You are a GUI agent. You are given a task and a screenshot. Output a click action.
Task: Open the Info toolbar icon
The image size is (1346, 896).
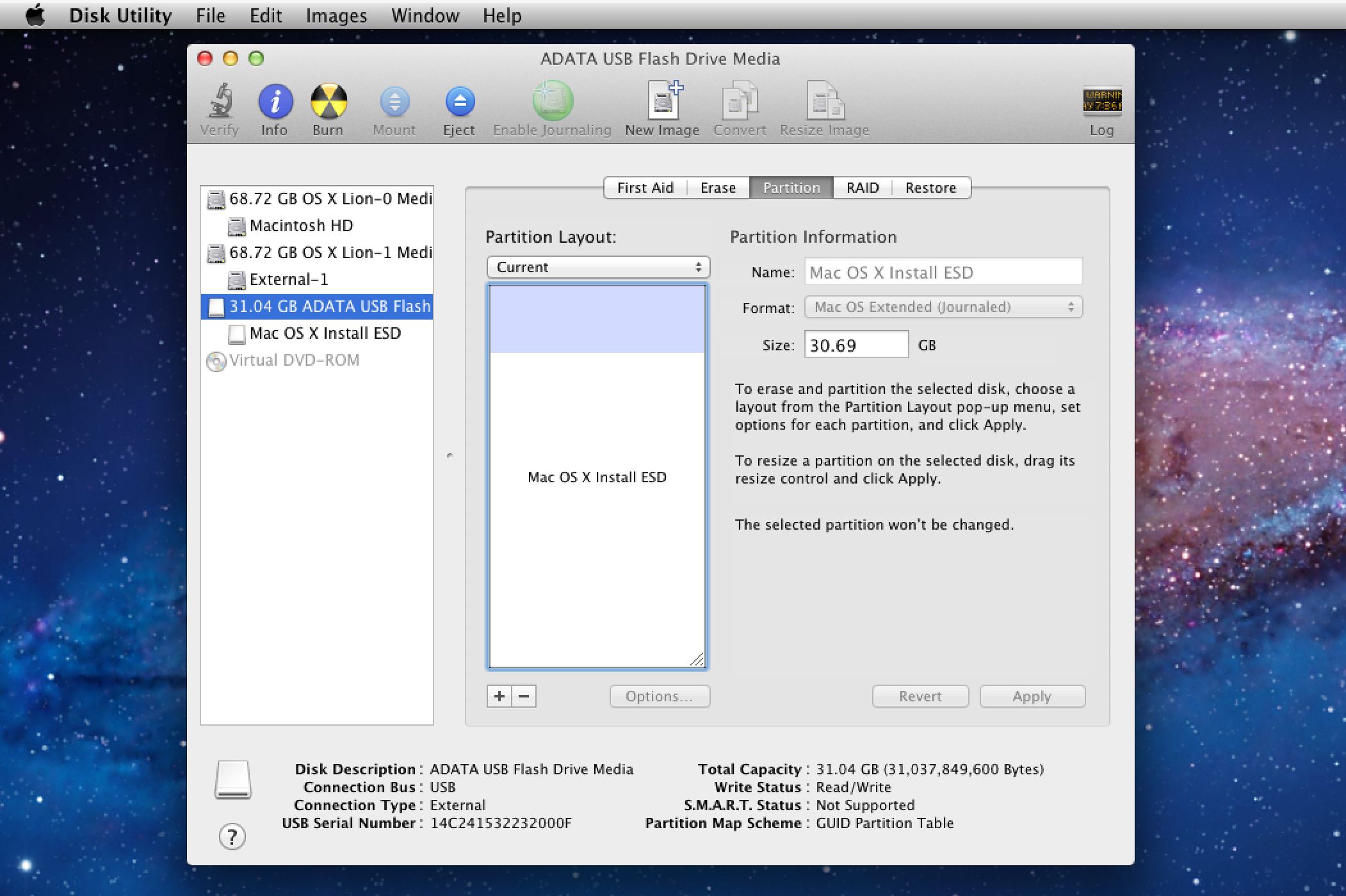coord(275,101)
